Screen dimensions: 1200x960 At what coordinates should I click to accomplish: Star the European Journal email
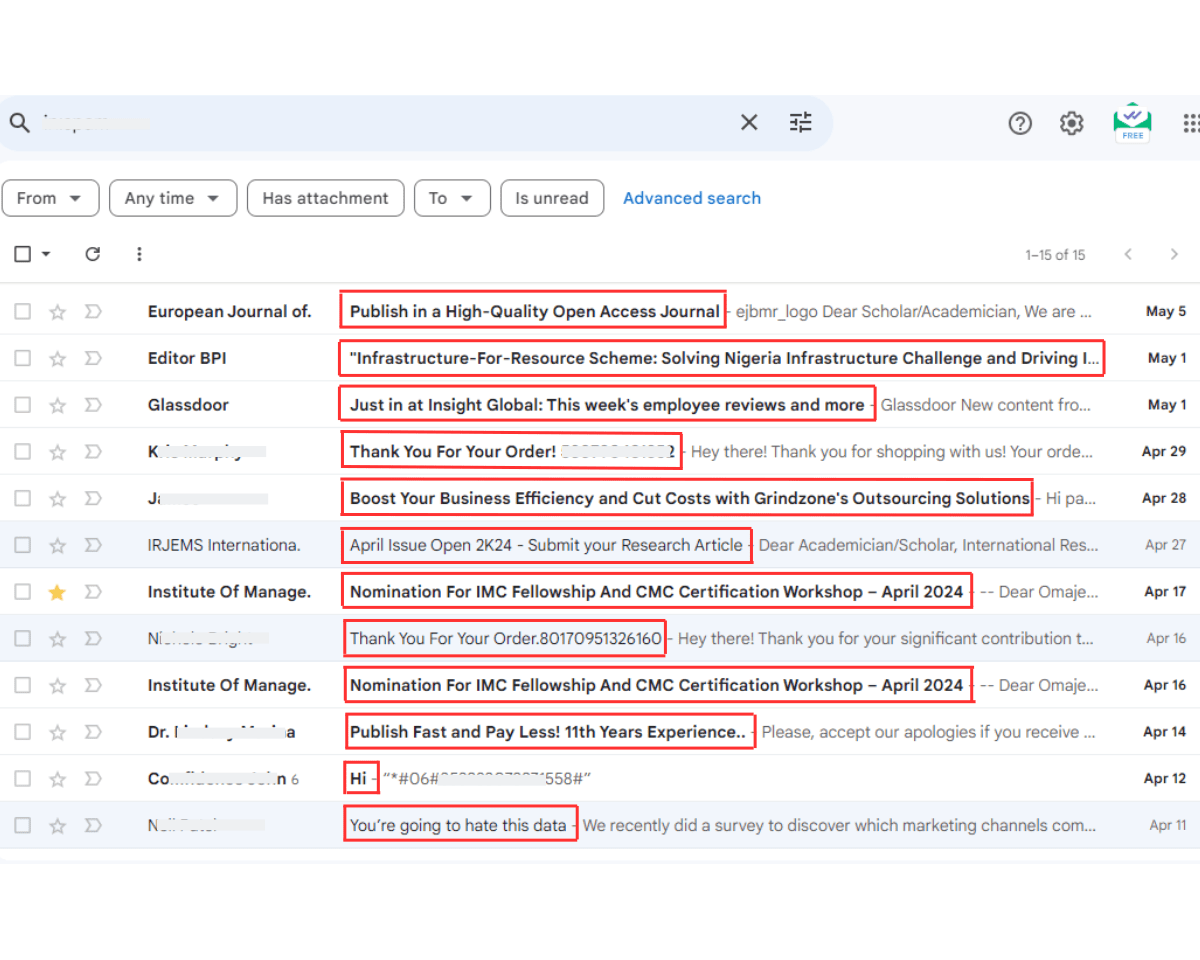click(58, 312)
